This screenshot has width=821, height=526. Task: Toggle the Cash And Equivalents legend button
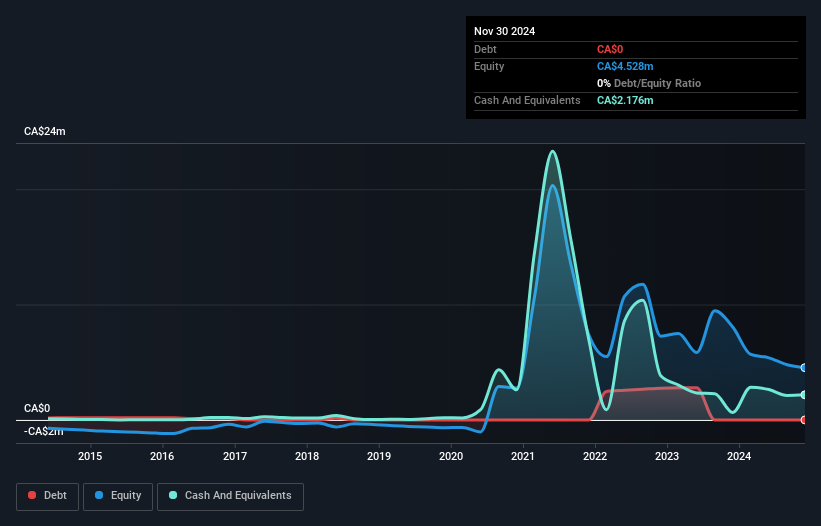click(230, 496)
